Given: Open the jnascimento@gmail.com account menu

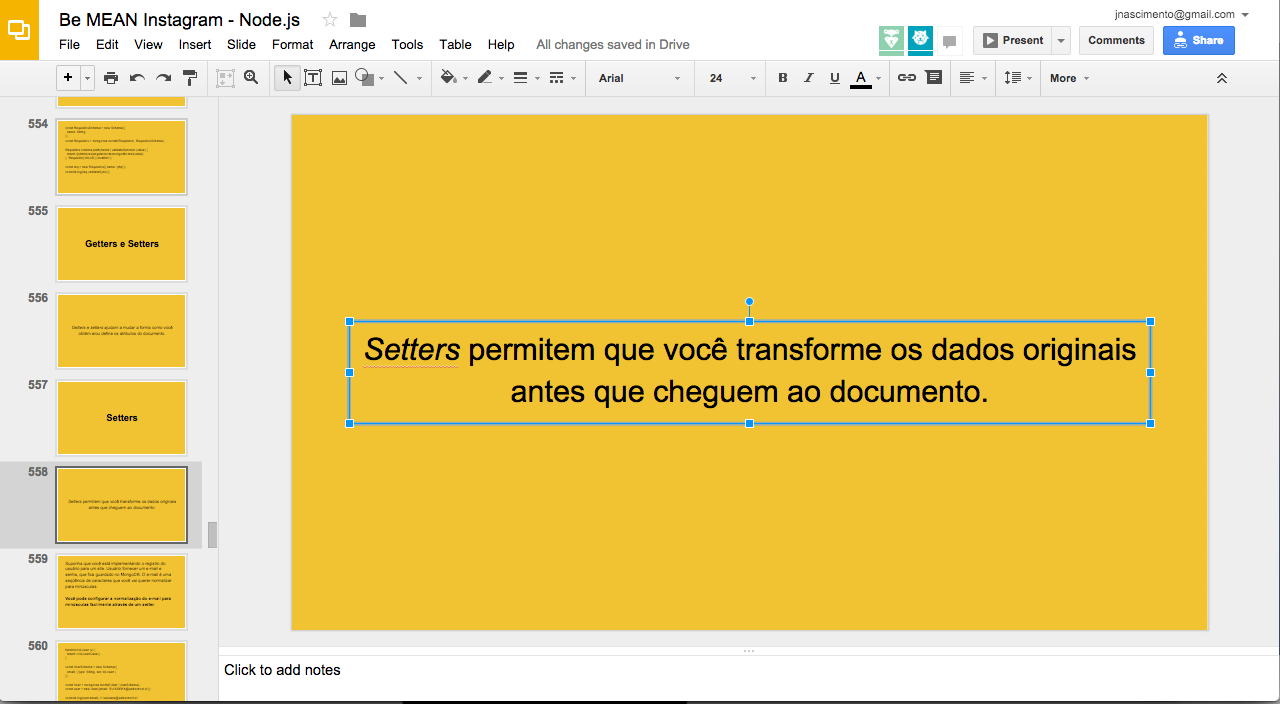Looking at the screenshot, I should click(x=1182, y=14).
